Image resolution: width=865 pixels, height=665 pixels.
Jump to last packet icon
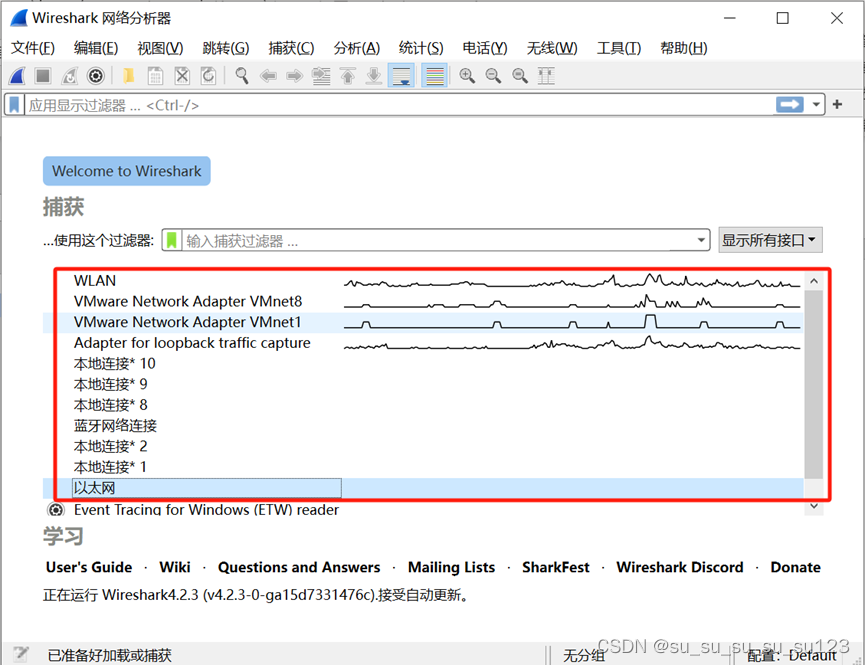tap(374, 76)
